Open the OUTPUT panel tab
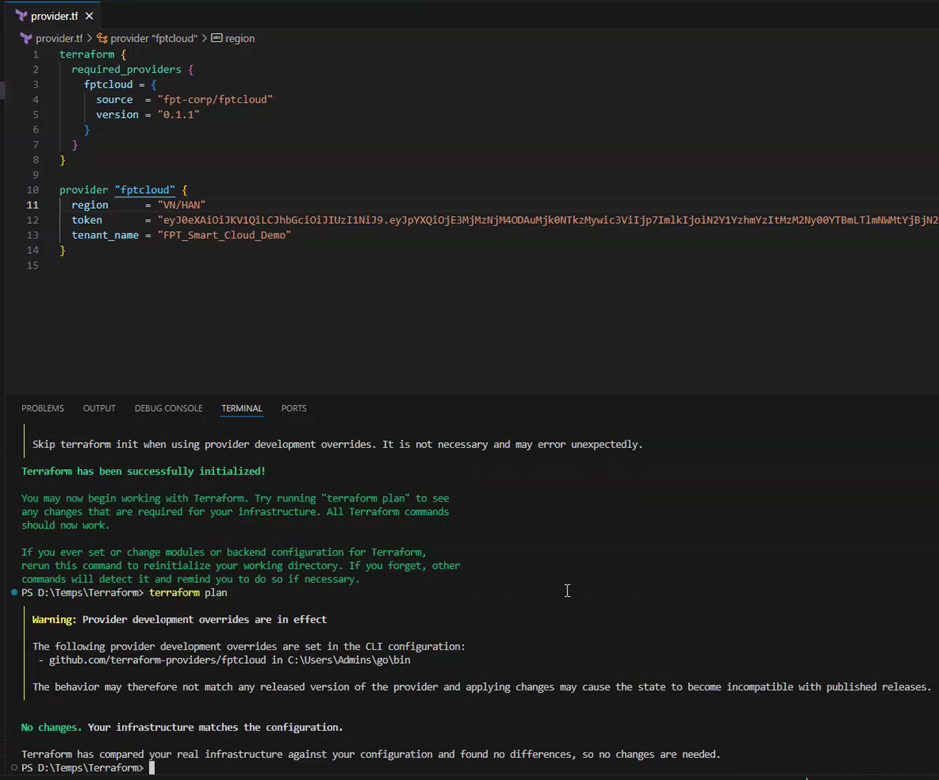 click(99, 408)
